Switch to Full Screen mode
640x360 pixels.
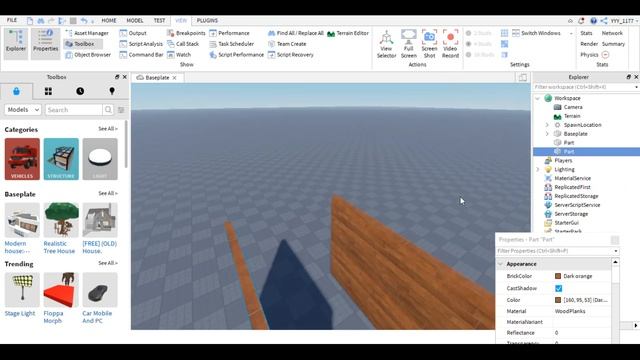409,44
